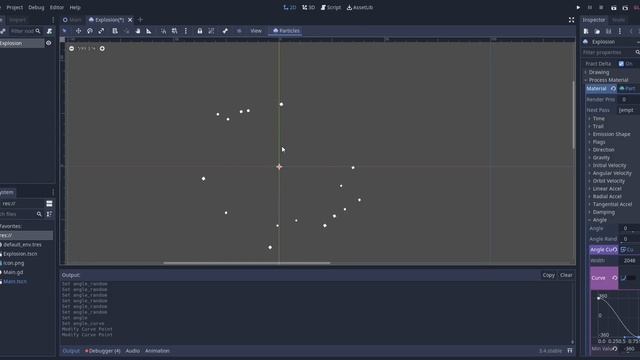Revert the Curve property with reset icon

tap(614, 278)
